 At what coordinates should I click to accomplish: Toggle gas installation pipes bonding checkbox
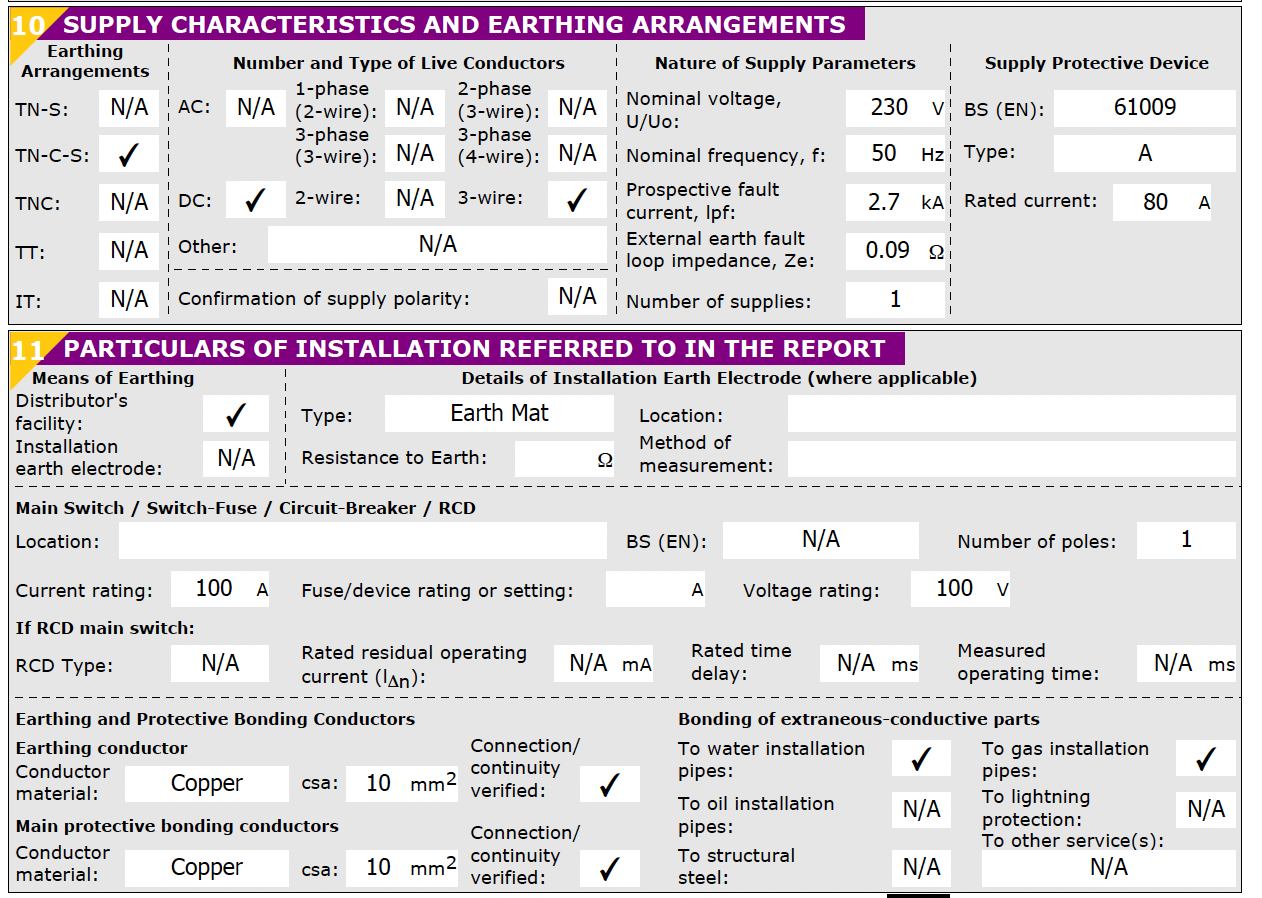(1206, 759)
